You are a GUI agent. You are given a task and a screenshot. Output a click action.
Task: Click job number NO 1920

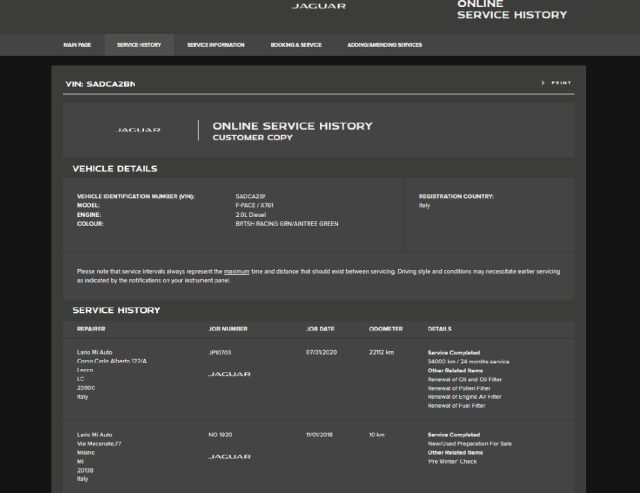[220, 435]
